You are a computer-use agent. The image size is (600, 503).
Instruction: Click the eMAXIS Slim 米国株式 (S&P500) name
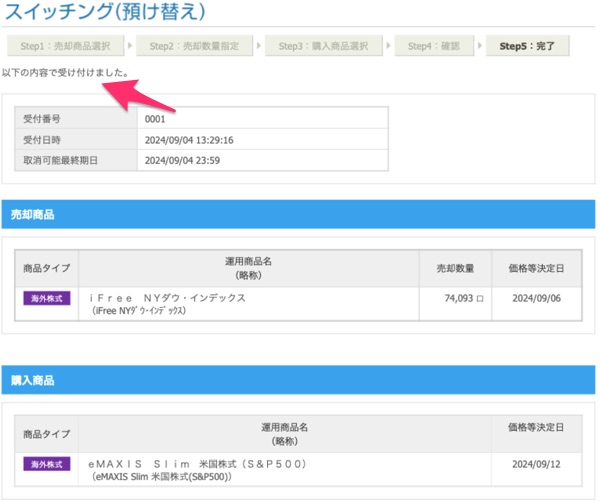pyautogui.click(x=197, y=464)
